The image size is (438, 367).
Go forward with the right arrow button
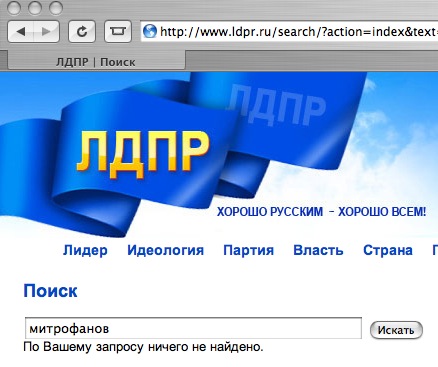[47, 32]
